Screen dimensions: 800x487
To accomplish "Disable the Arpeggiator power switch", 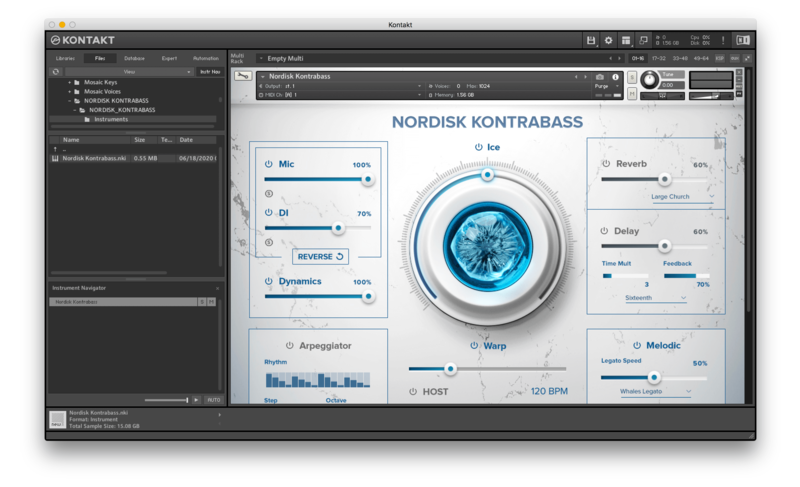I will point(290,345).
